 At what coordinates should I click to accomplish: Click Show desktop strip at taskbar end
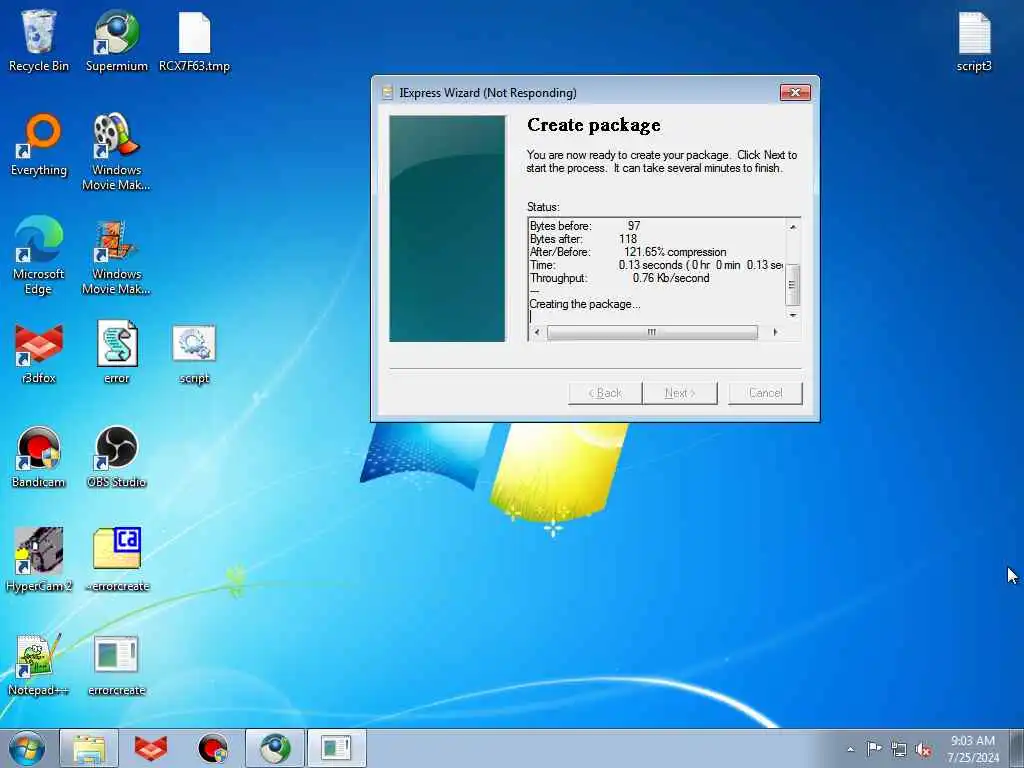[1018, 748]
